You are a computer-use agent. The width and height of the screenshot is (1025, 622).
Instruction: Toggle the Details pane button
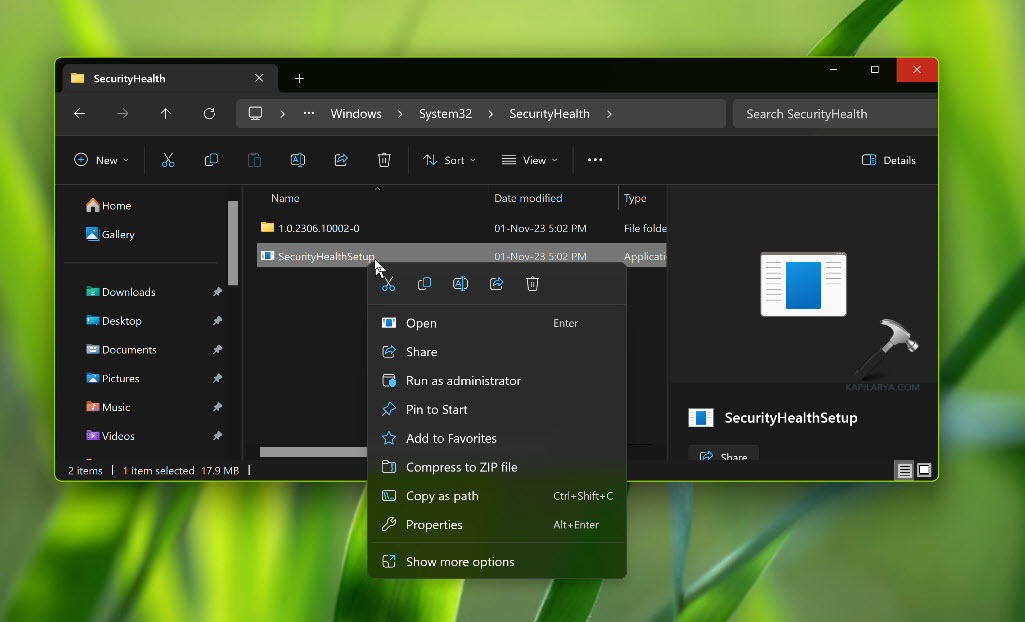[889, 160]
